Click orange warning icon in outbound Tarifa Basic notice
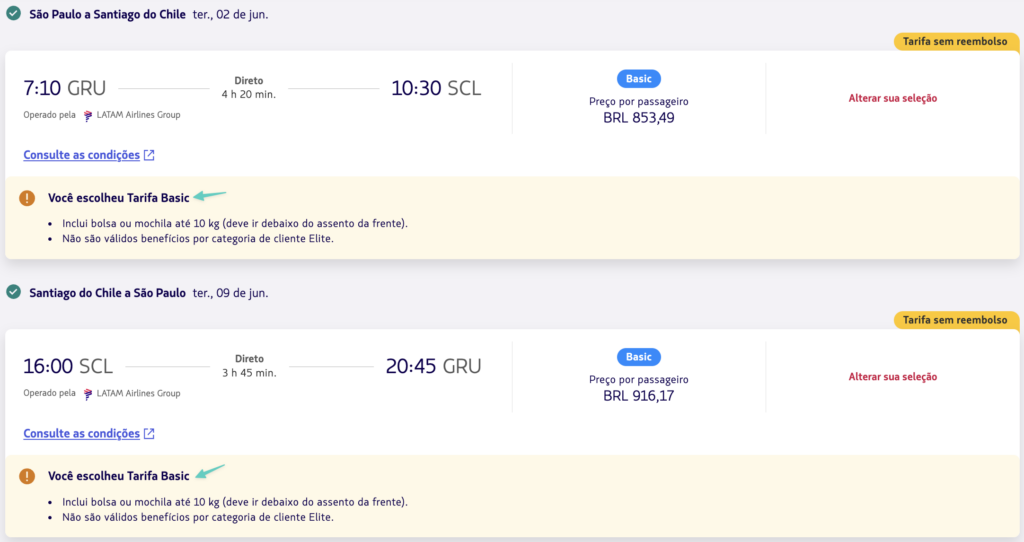The width and height of the screenshot is (1024, 542). click(26, 198)
